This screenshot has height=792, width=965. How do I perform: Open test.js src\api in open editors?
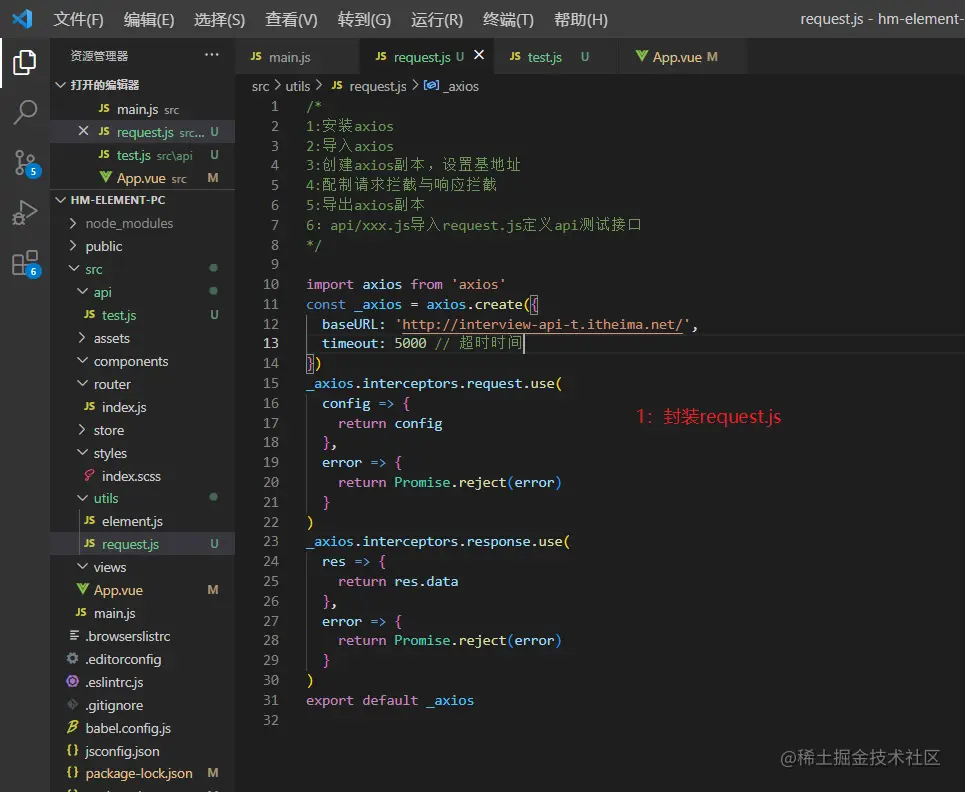click(143, 155)
